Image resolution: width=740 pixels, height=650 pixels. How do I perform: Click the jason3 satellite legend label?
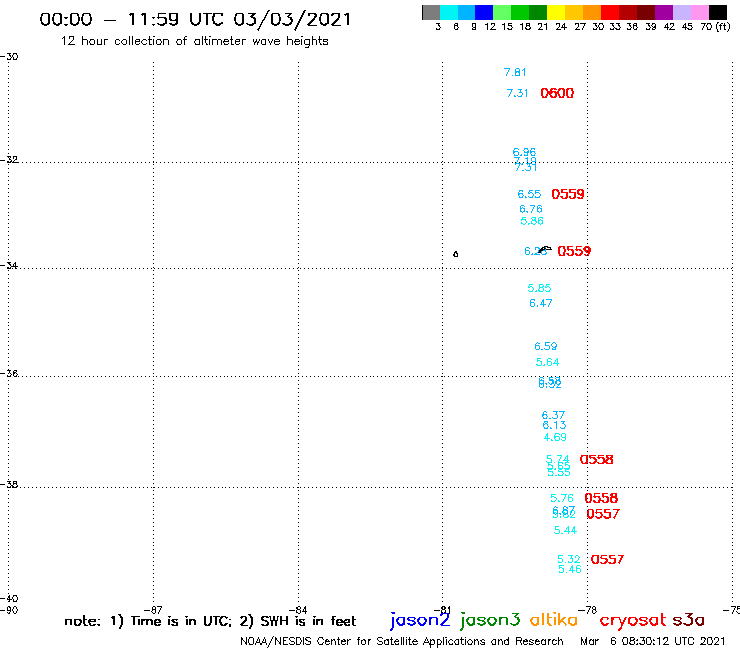[490, 620]
